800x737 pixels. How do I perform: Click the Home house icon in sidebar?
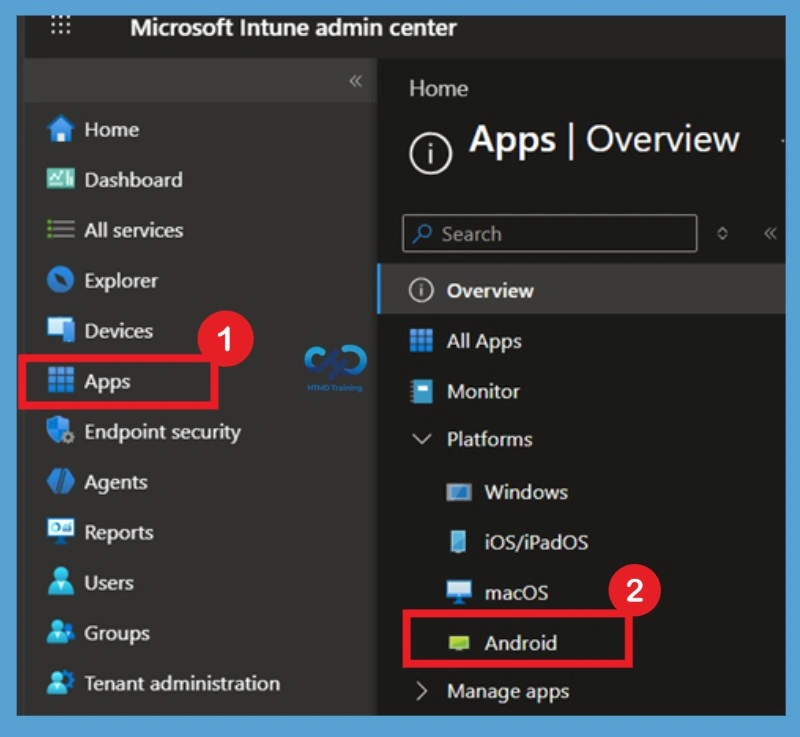61,129
